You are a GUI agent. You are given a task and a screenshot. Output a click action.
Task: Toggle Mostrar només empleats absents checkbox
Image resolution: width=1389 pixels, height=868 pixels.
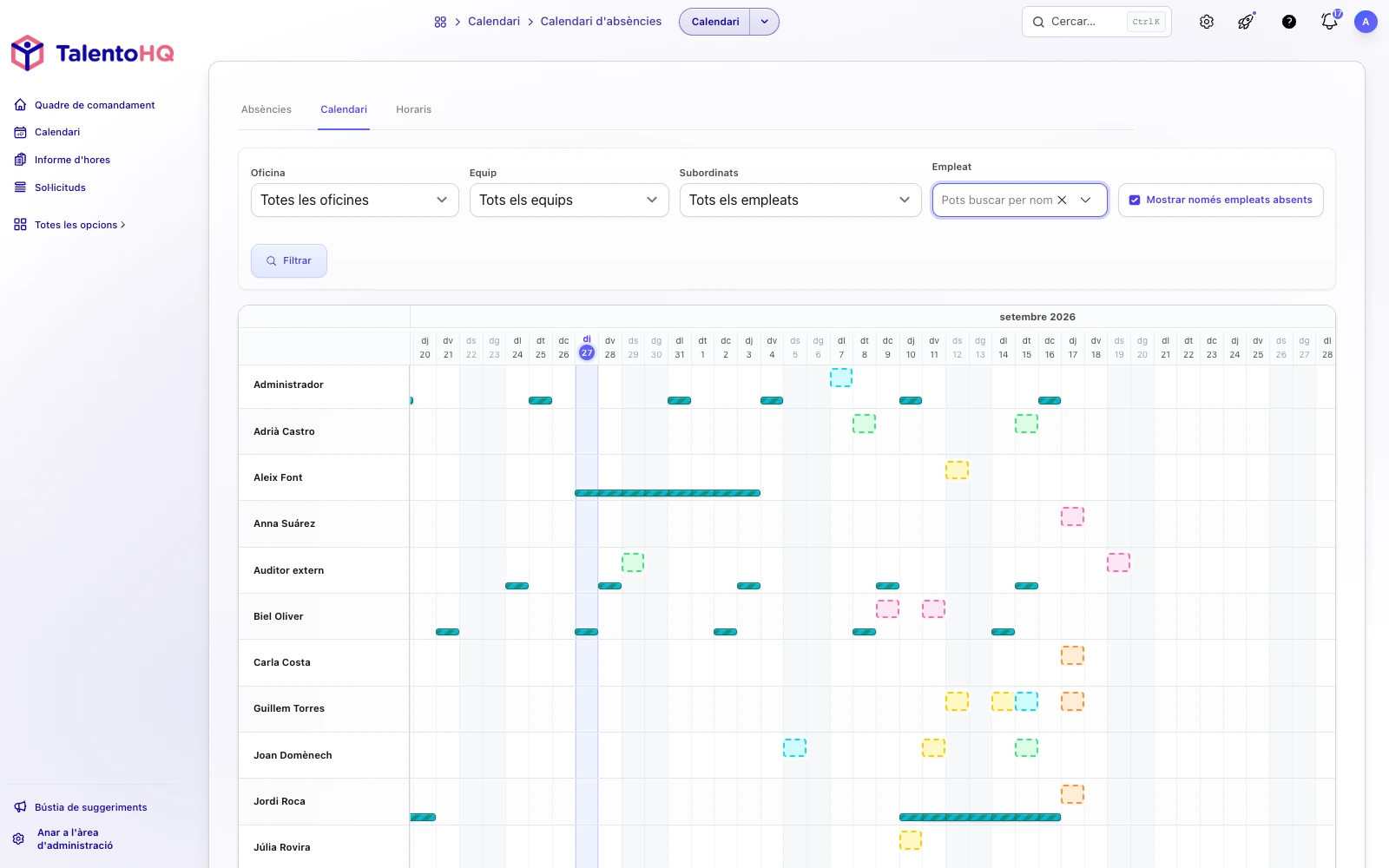point(1135,200)
